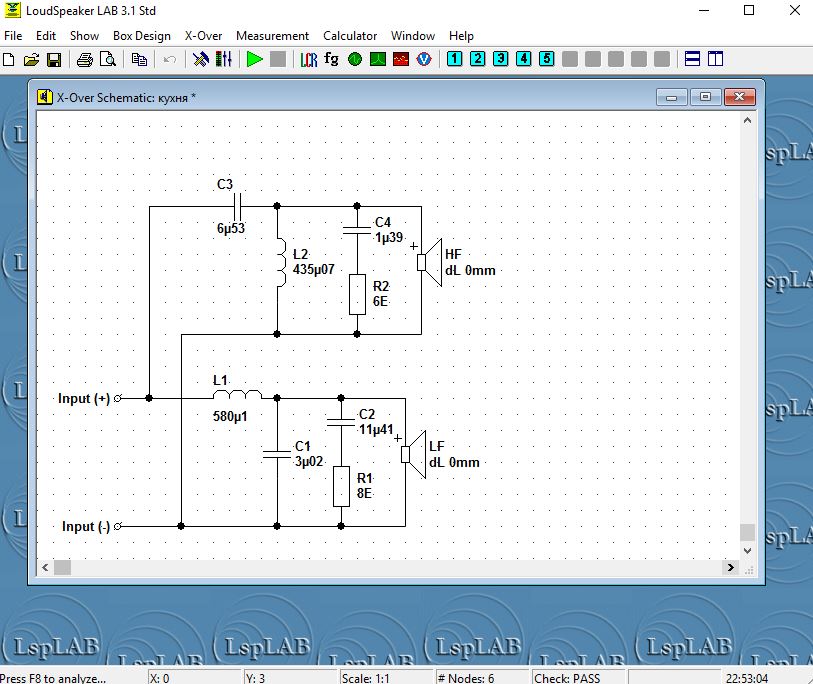Click the Input (+) terminal label

tap(84, 398)
